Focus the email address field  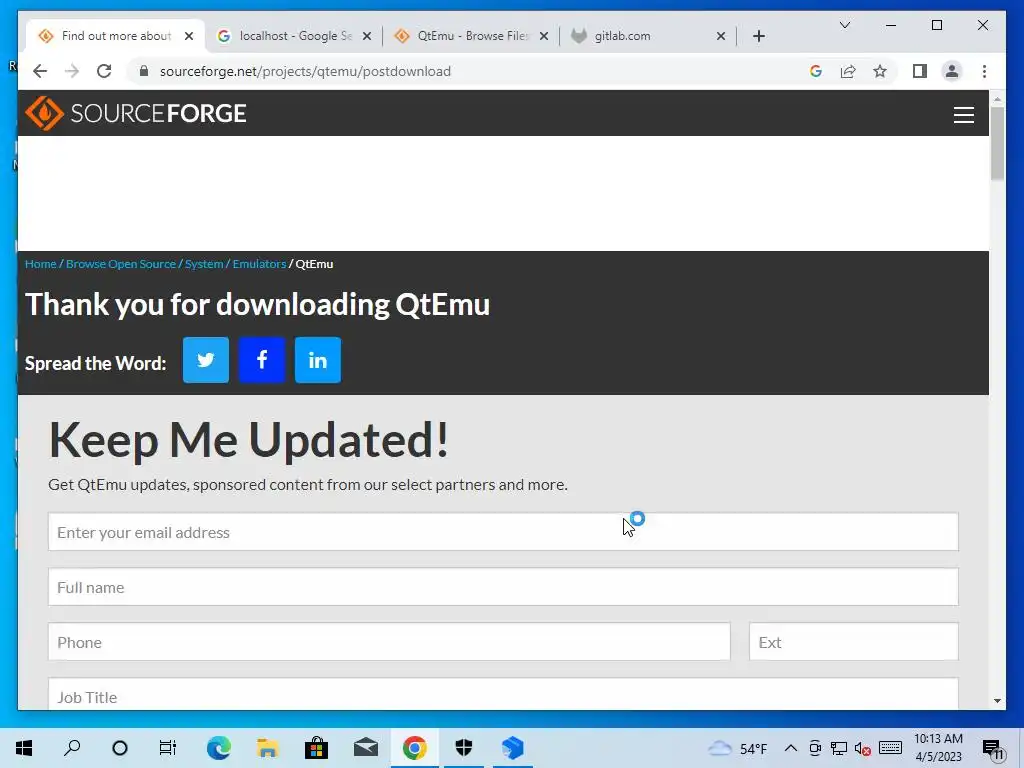click(503, 532)
